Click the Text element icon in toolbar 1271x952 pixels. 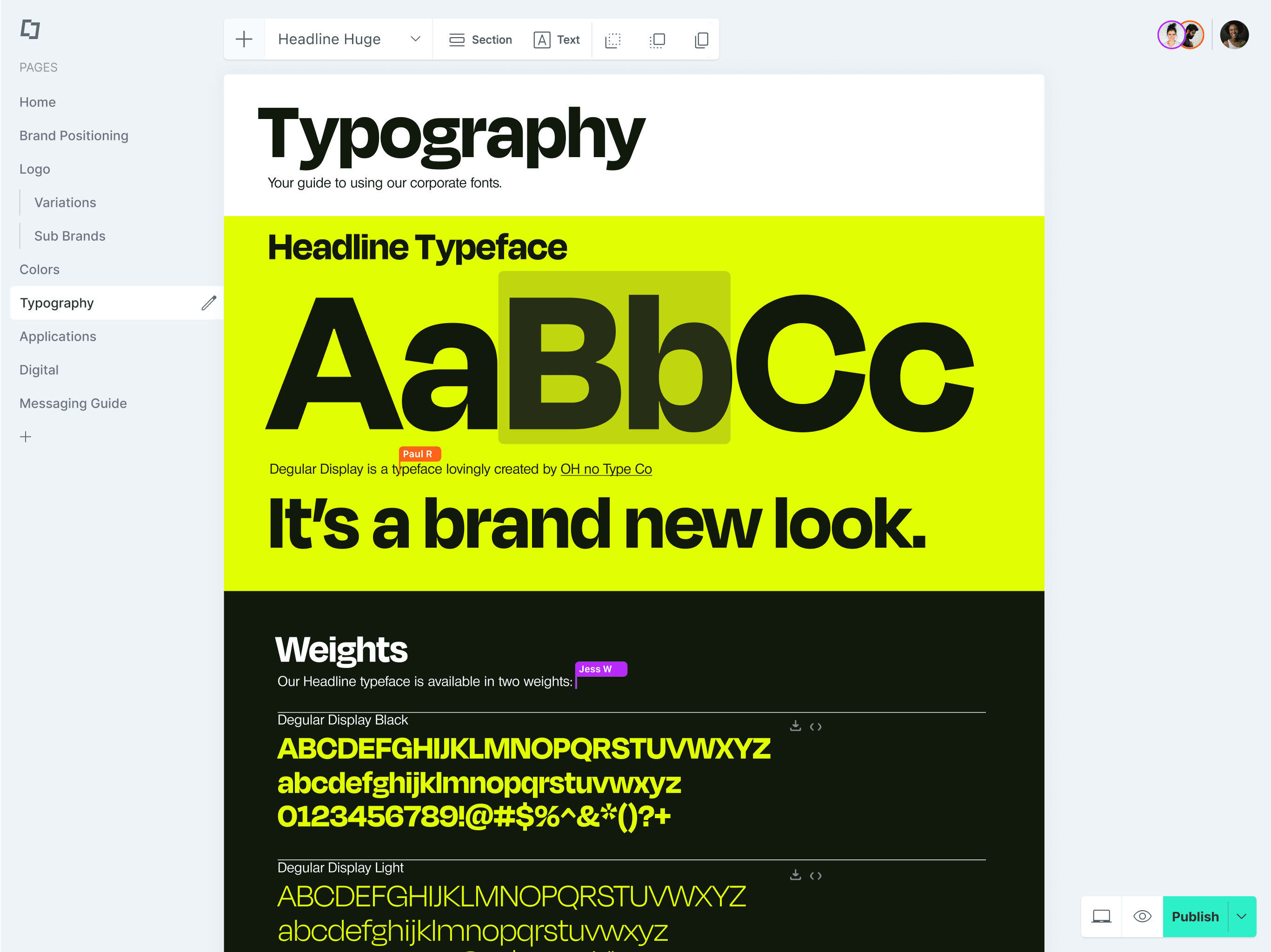(x=556, y=39)
